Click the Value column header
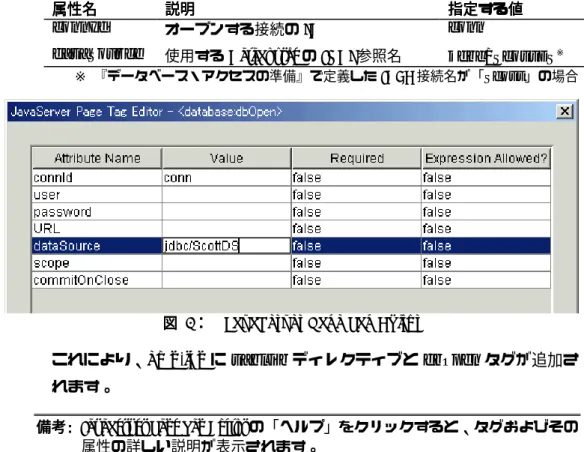 point(226,158)
